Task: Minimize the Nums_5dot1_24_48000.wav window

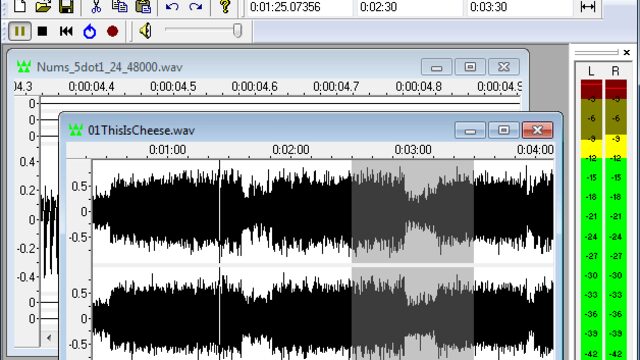Action: tap(436, 67)
